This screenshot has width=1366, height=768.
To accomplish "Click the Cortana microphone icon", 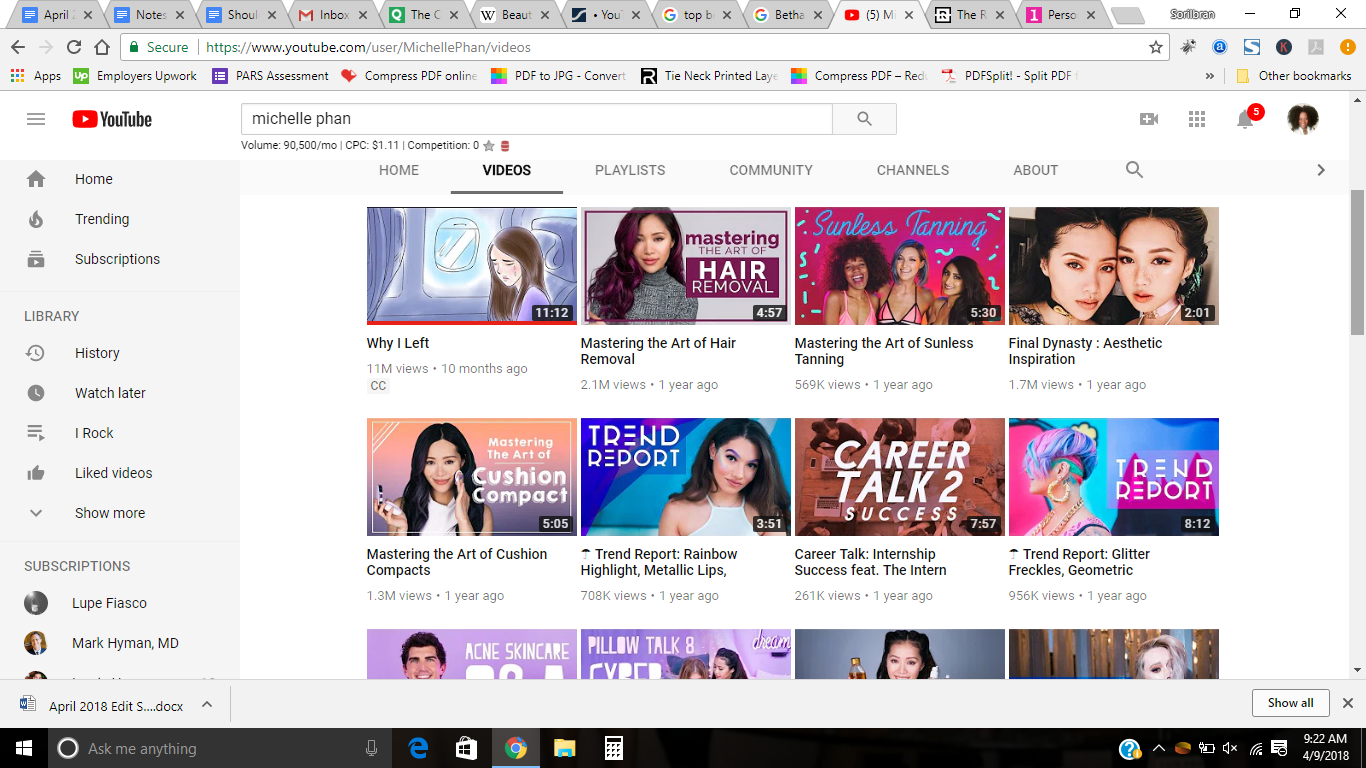I will point(372,748).
